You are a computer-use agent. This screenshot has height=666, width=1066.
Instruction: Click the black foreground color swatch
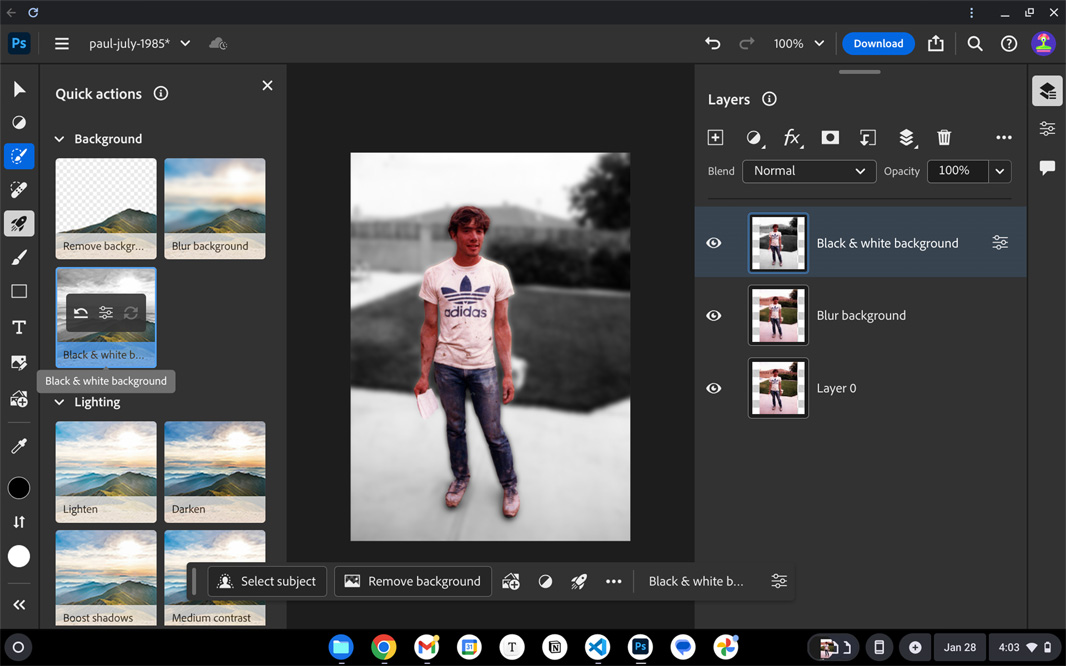pos(19,488)
